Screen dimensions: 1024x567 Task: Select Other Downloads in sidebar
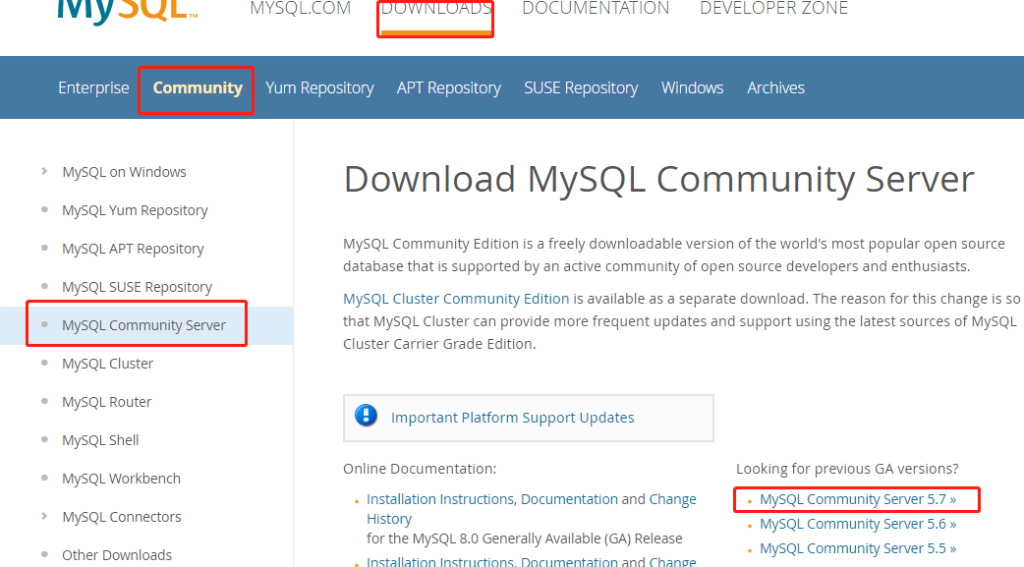(117, 555)
